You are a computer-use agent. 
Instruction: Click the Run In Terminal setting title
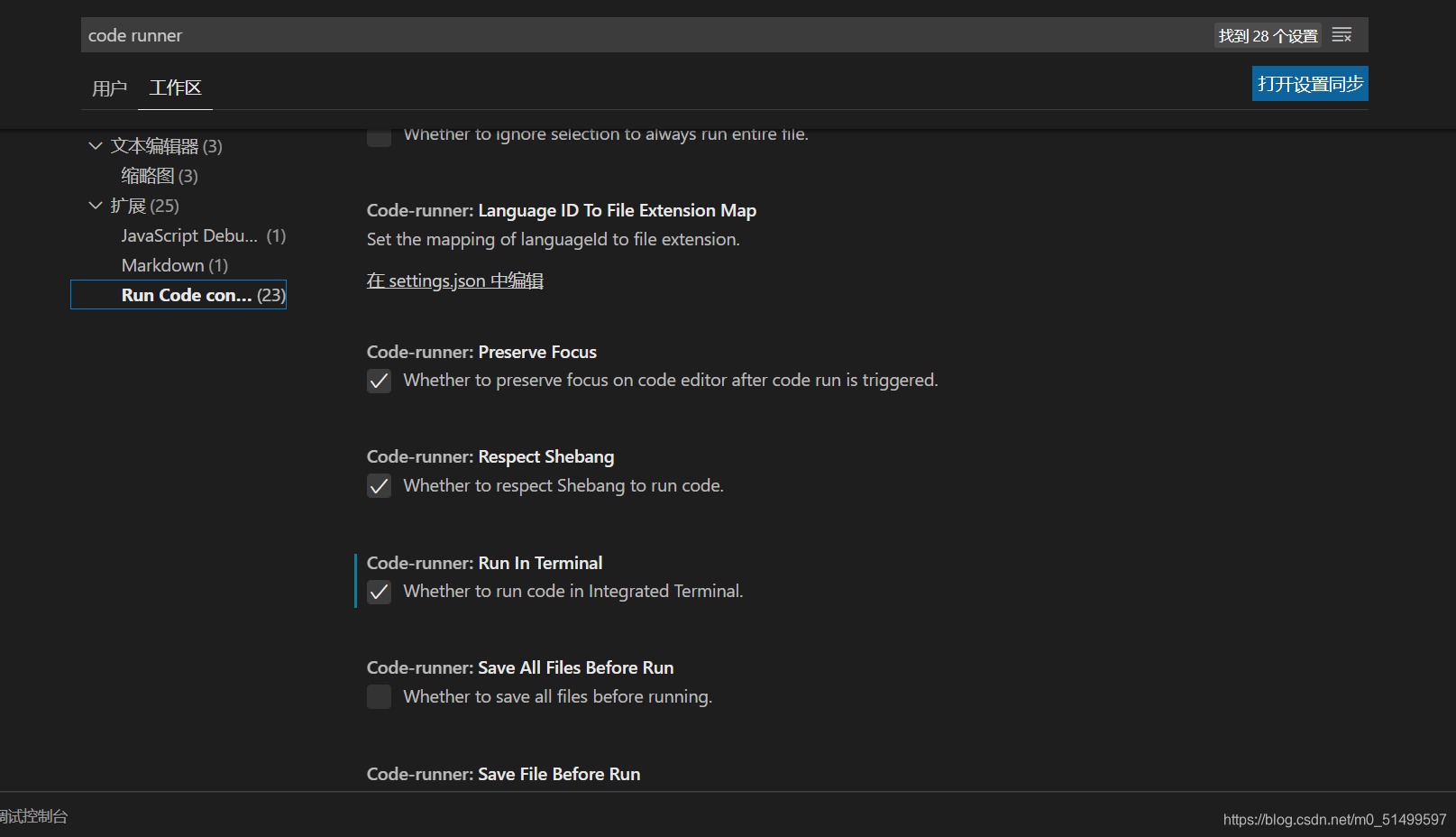pos(485,563)
